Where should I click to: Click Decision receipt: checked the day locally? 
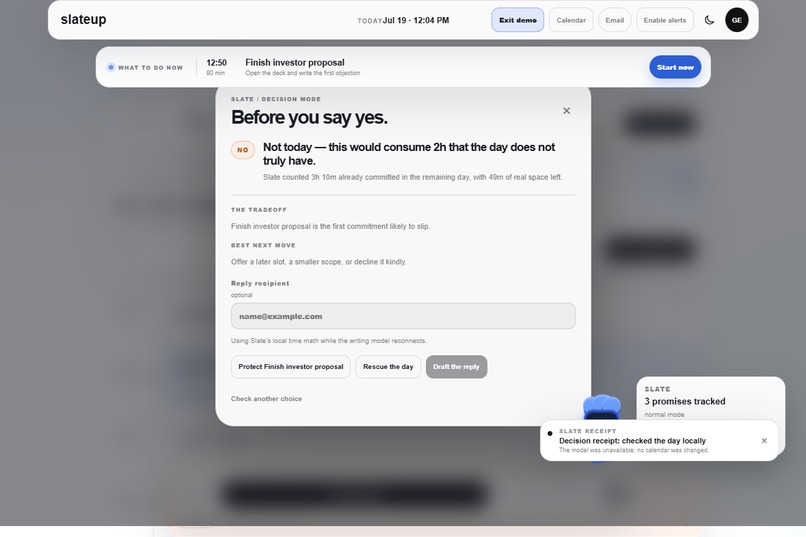click(x=632, y=441)
